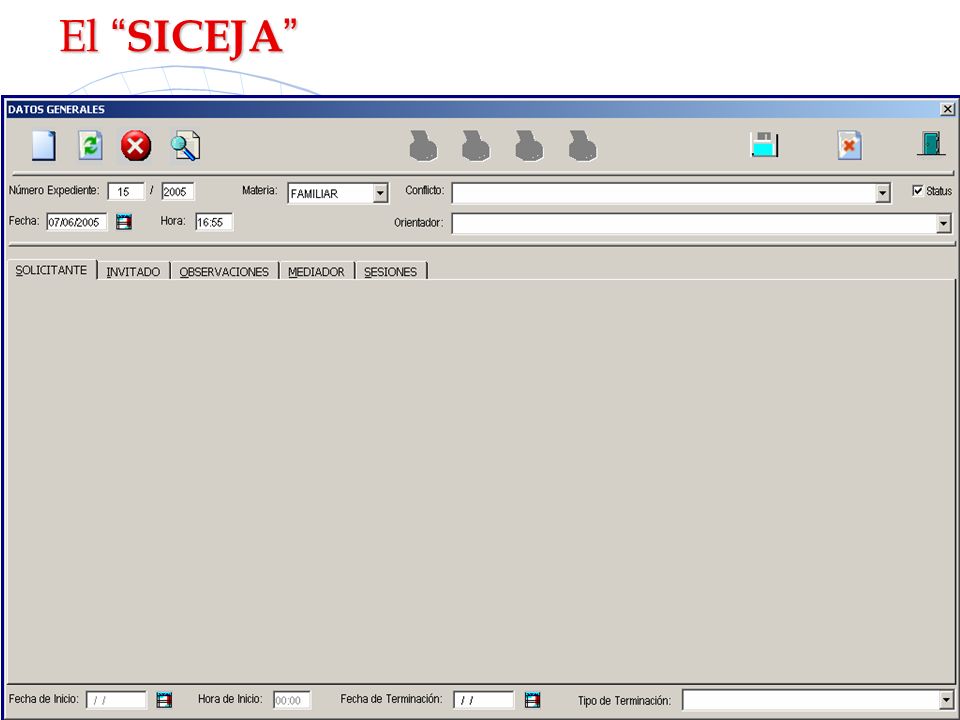This screenshot has height=720, width=960.
Task: Open calendar icon beside Fecha de Terminación
Action: [x=533, y=700]
